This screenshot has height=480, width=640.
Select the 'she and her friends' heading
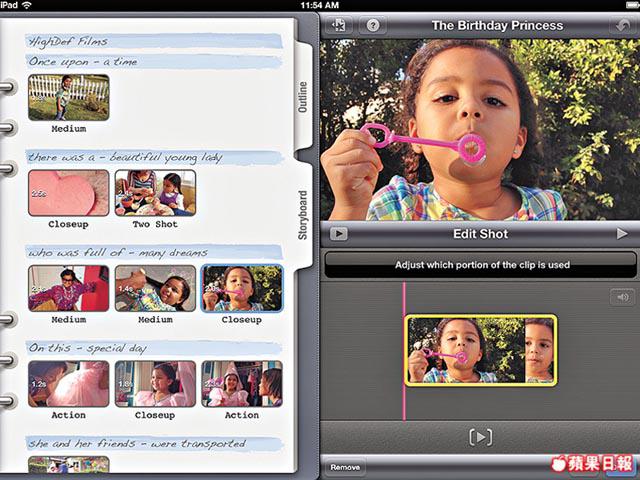(x=137, y=444)
